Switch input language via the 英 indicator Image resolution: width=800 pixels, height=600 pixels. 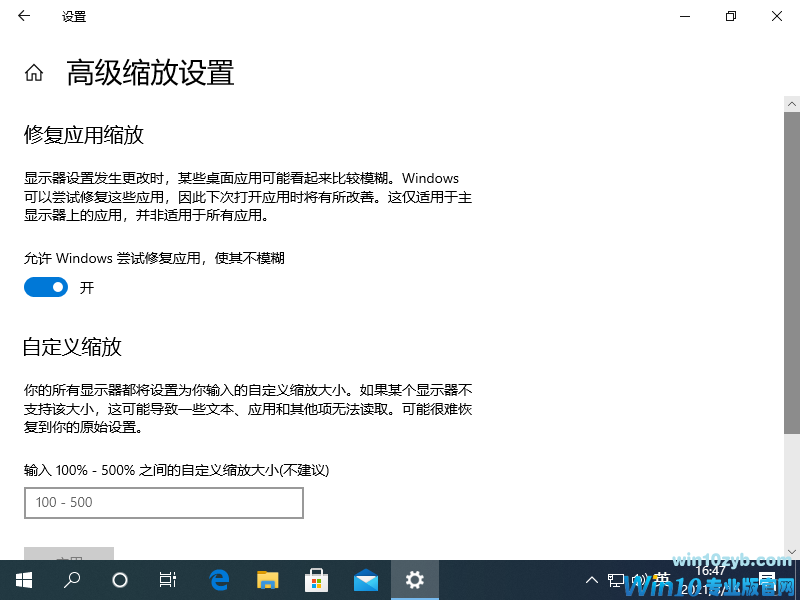point(660,580)
